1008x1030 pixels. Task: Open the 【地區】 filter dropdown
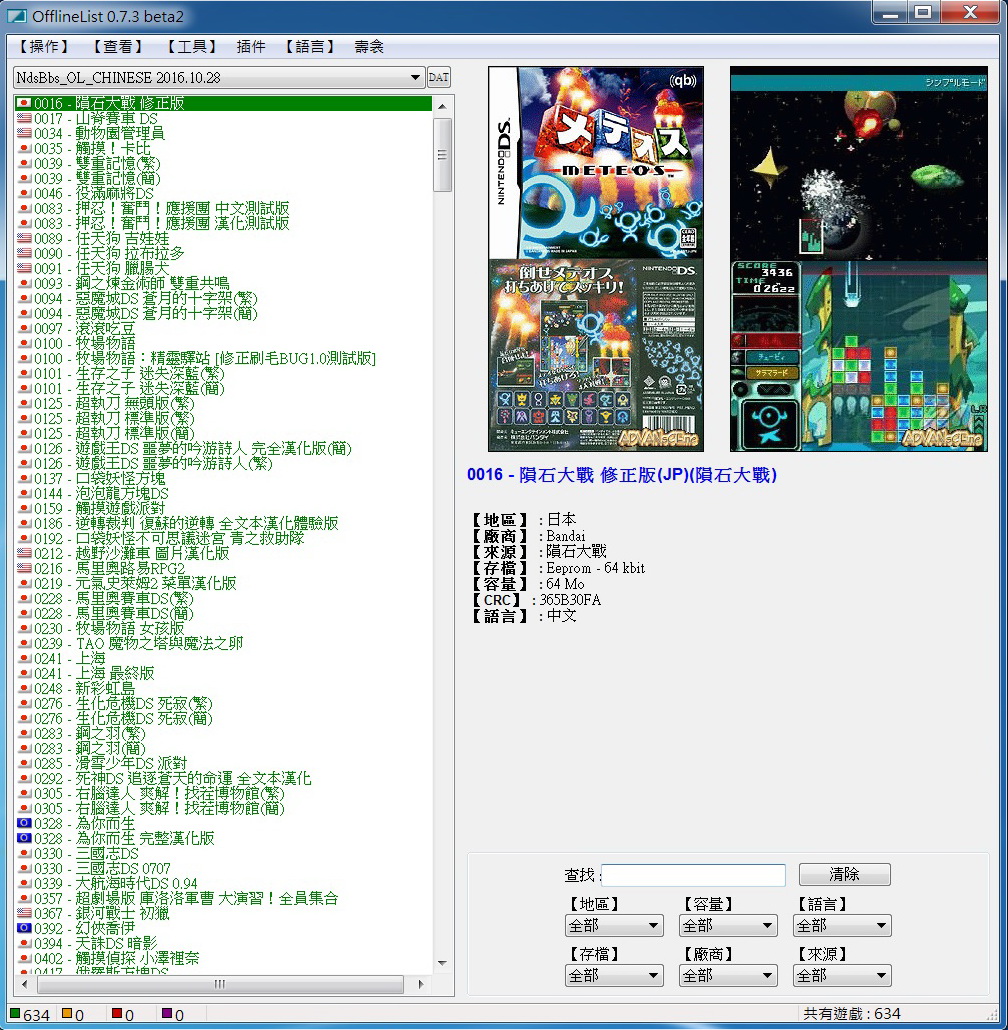614,926
